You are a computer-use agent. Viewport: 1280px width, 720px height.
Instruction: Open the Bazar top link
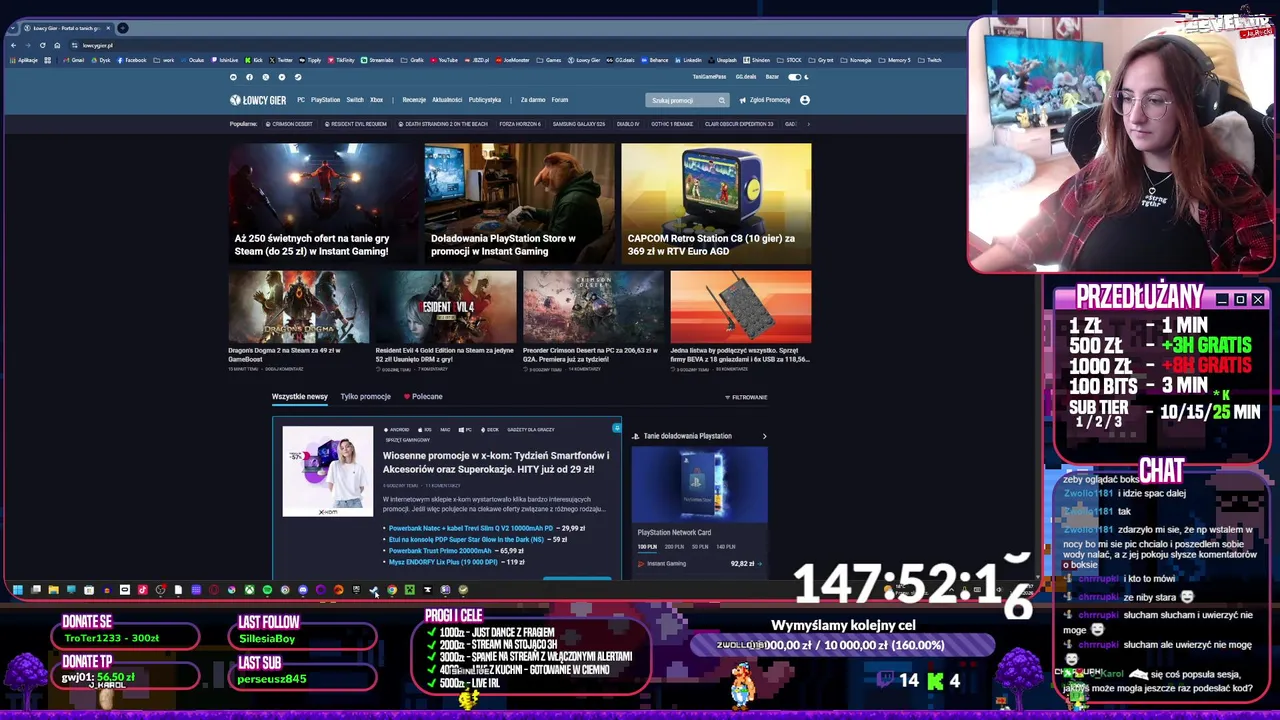coord(772,77)
